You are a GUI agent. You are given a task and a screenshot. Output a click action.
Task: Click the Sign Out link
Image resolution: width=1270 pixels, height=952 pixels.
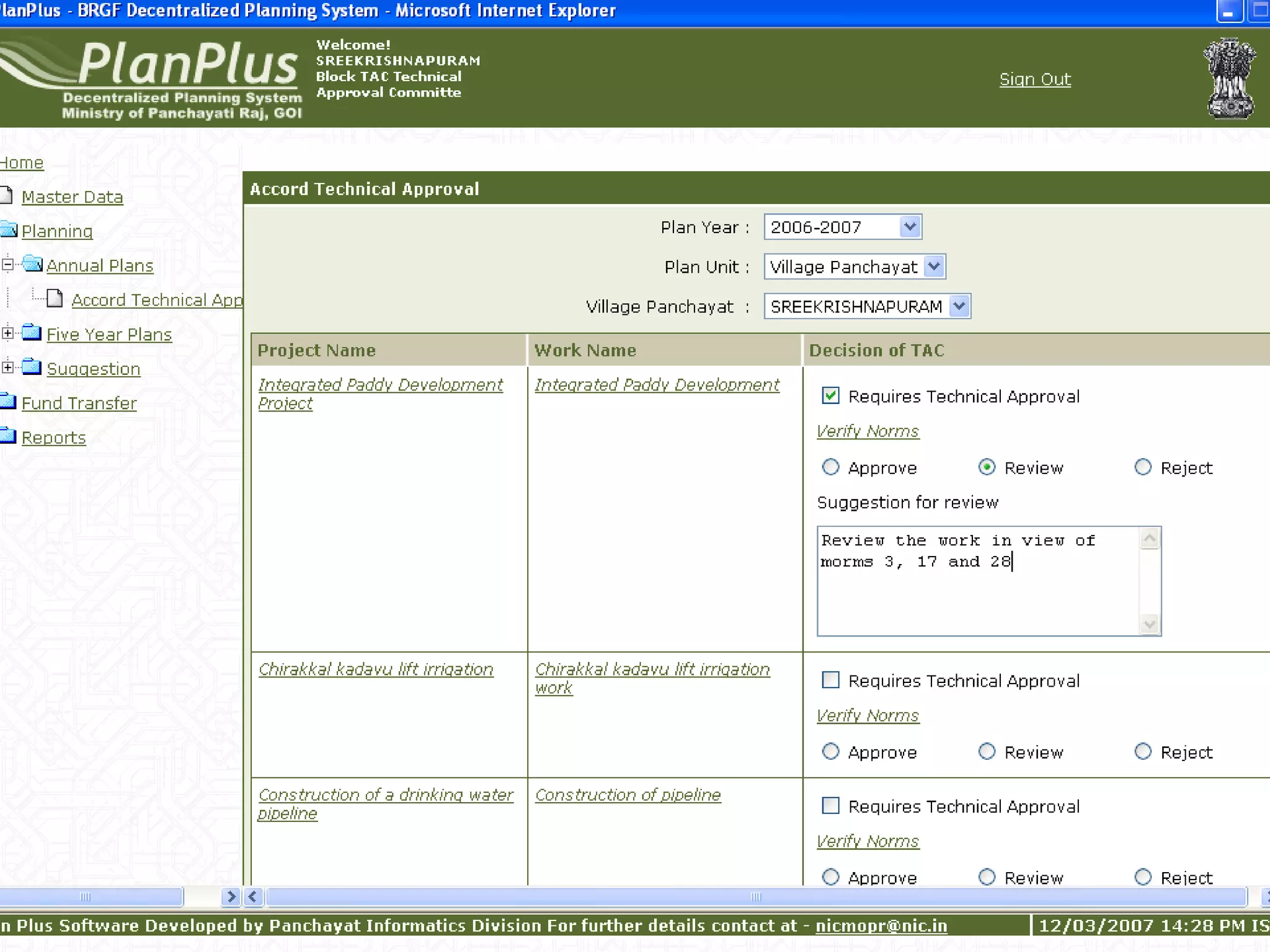1034,79
